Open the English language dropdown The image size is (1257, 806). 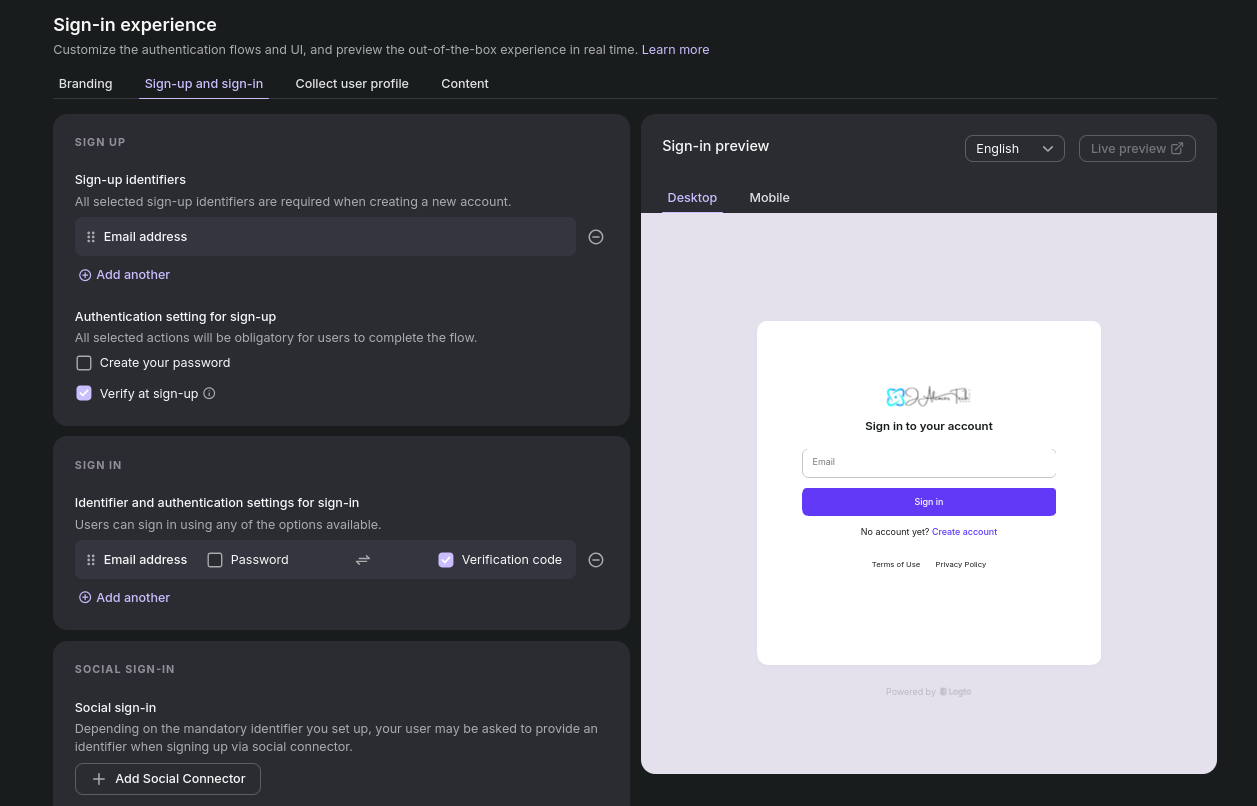coord(1014,149)
